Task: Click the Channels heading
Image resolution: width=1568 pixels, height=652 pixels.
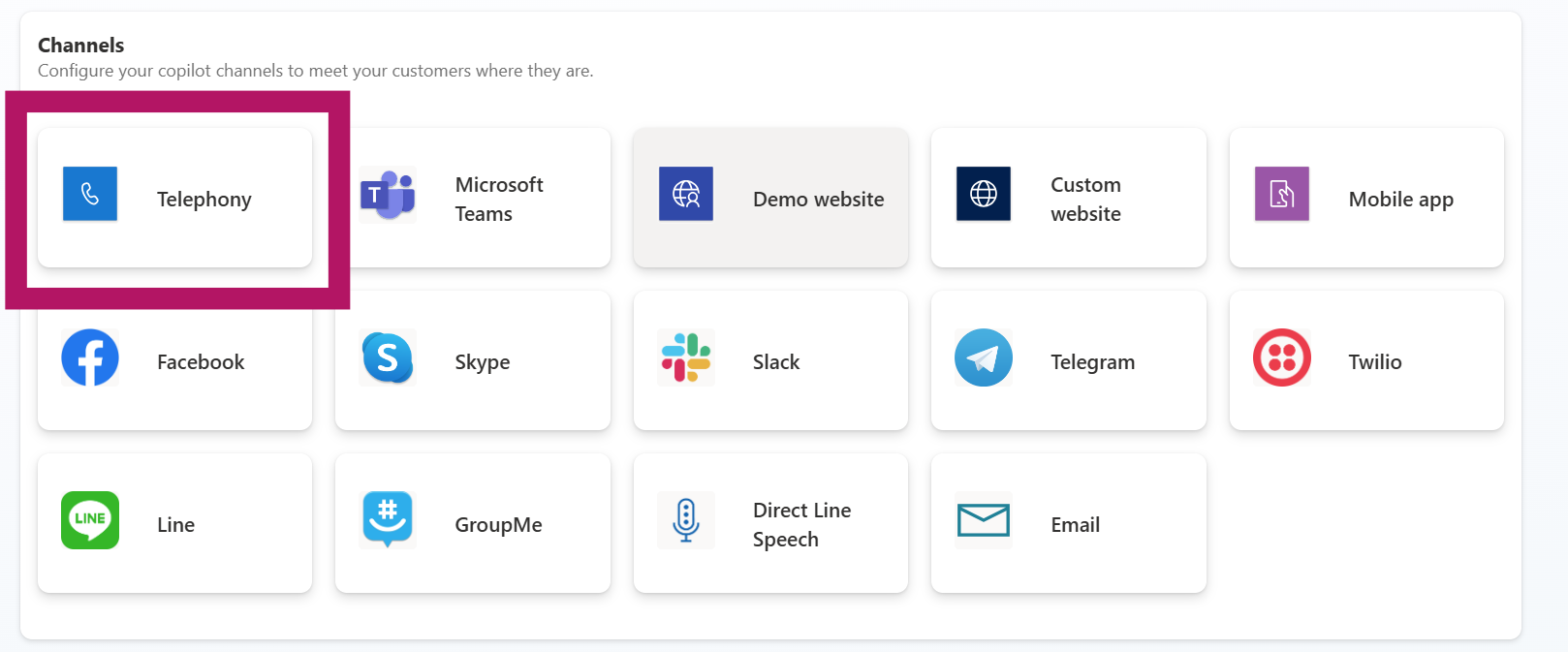Action: click(81, 46)
